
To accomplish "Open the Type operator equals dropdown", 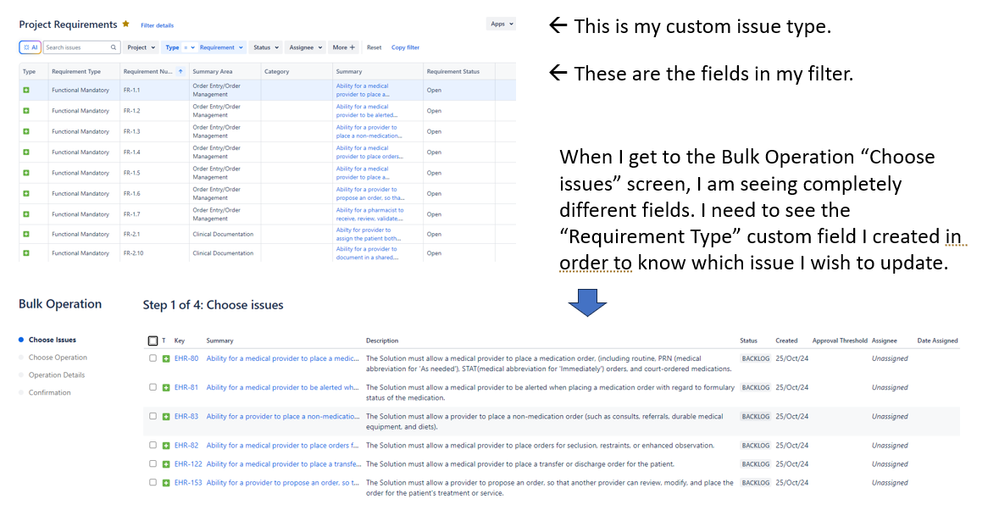I will click(189, 47).
